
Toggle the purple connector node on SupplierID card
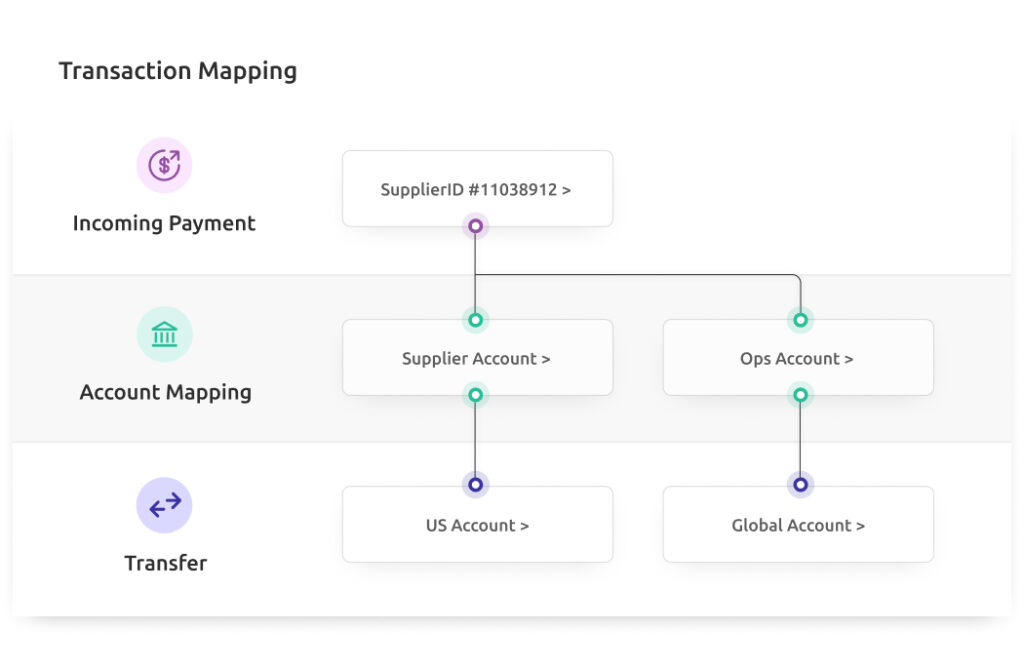coord(475,226)
